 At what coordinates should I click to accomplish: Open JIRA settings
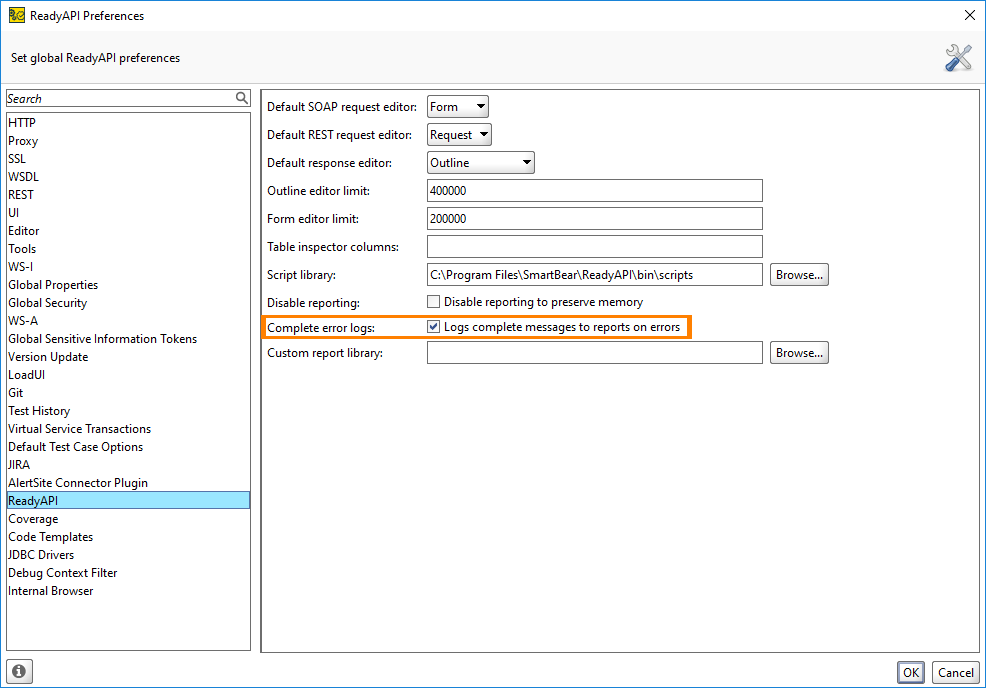[128, 465]
